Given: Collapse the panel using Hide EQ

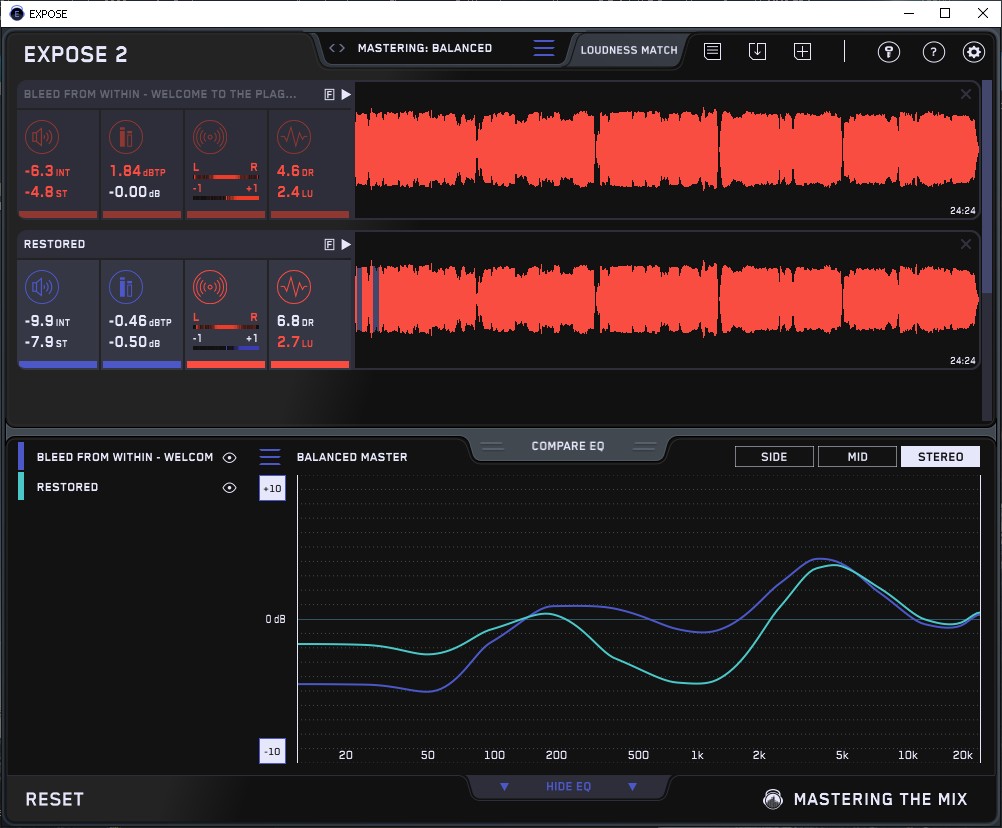Looking at the screenshot, I should coord(568,787).
